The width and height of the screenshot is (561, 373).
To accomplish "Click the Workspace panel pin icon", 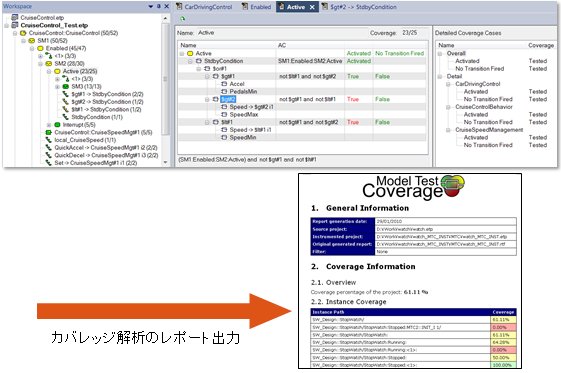I will coord(159,6).
